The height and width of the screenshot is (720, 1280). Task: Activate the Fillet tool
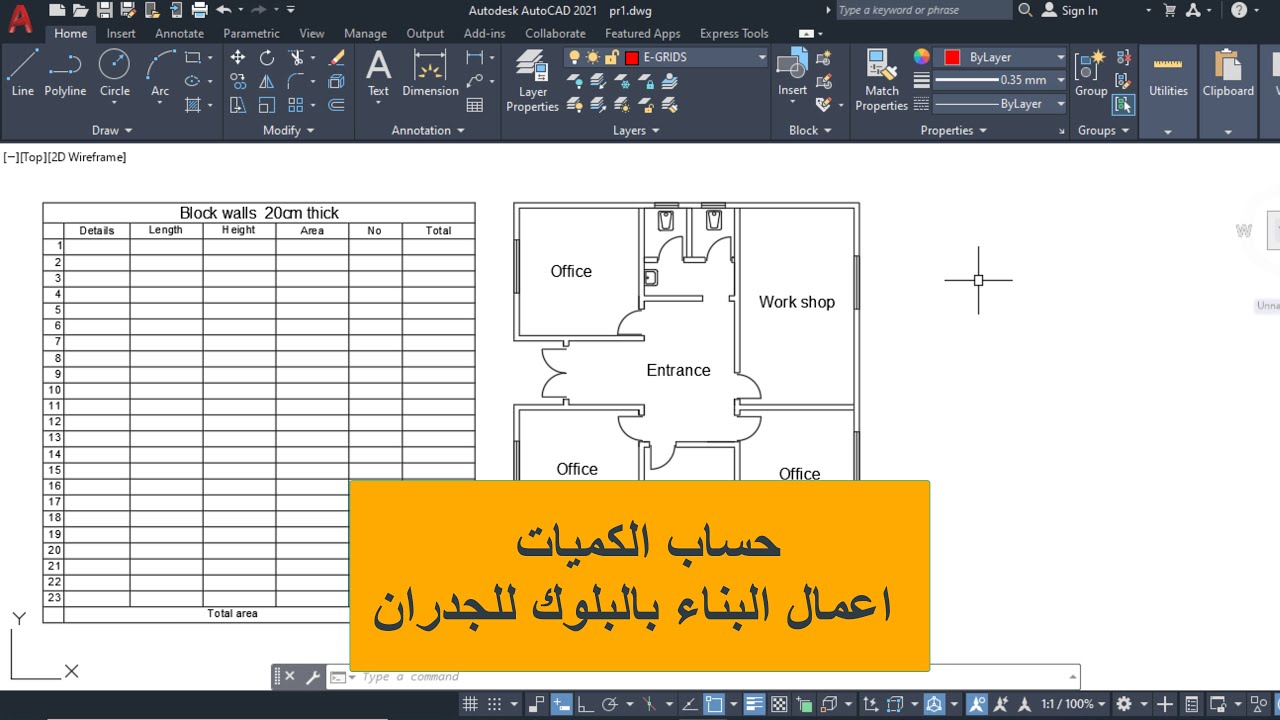point(296,81)
